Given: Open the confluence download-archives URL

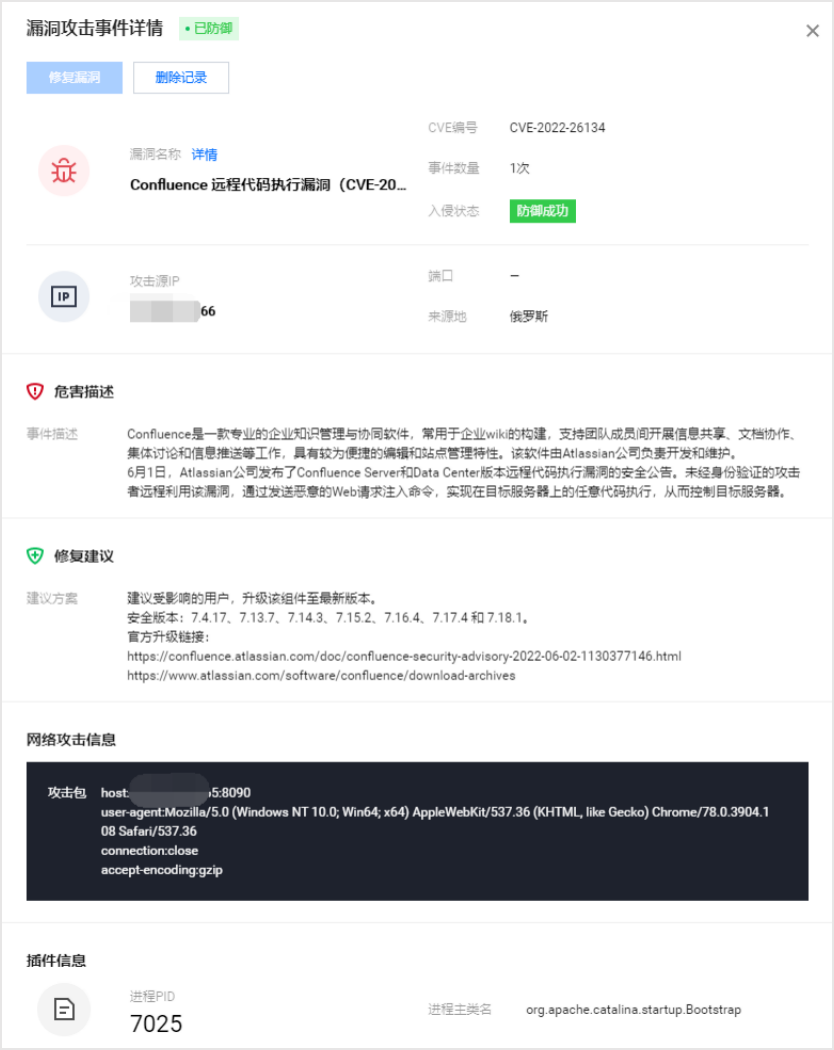Looking at the screenshot, I should click(322, 676).
